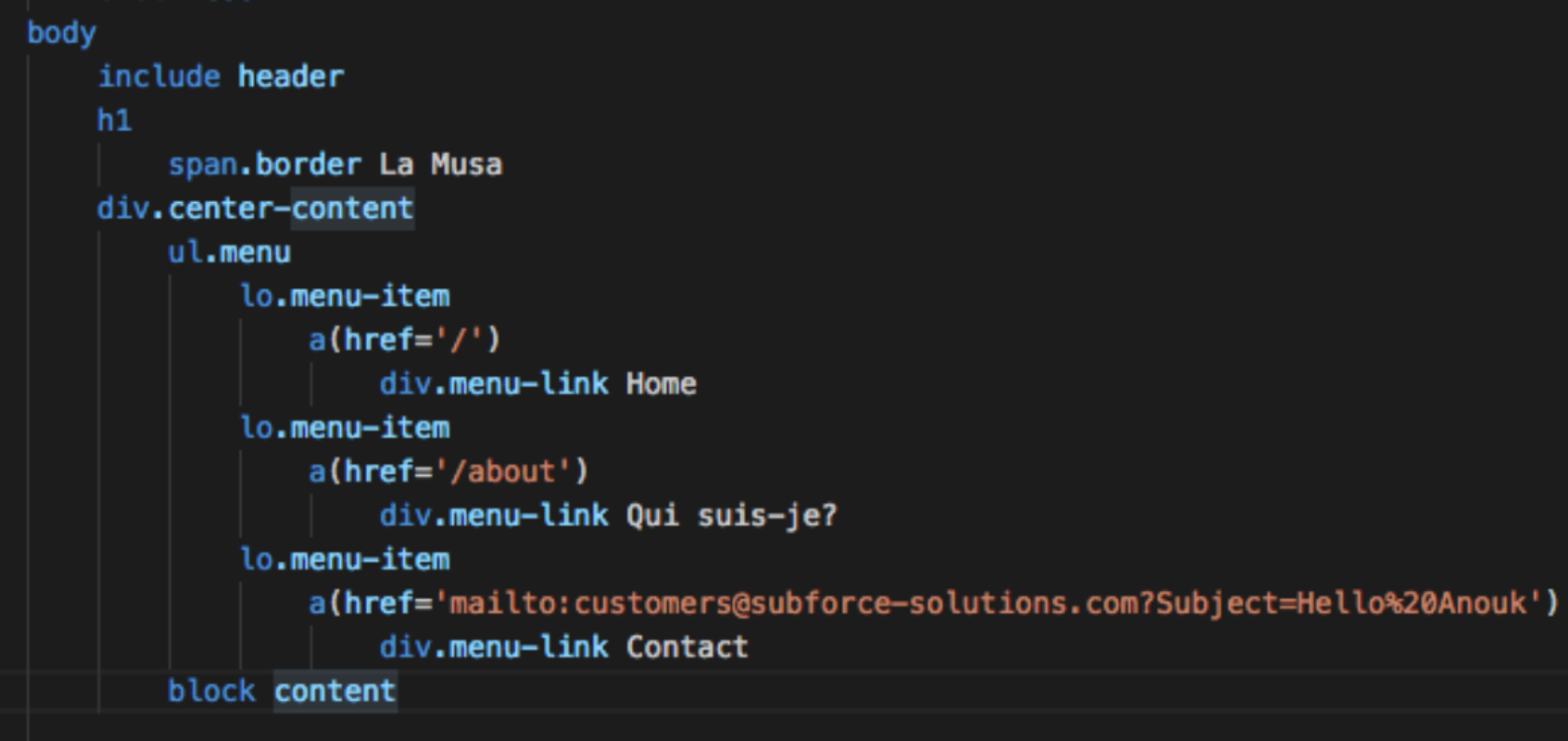
Task: Click the second 'lo.menu-item' line
Action: click(345, 428)
